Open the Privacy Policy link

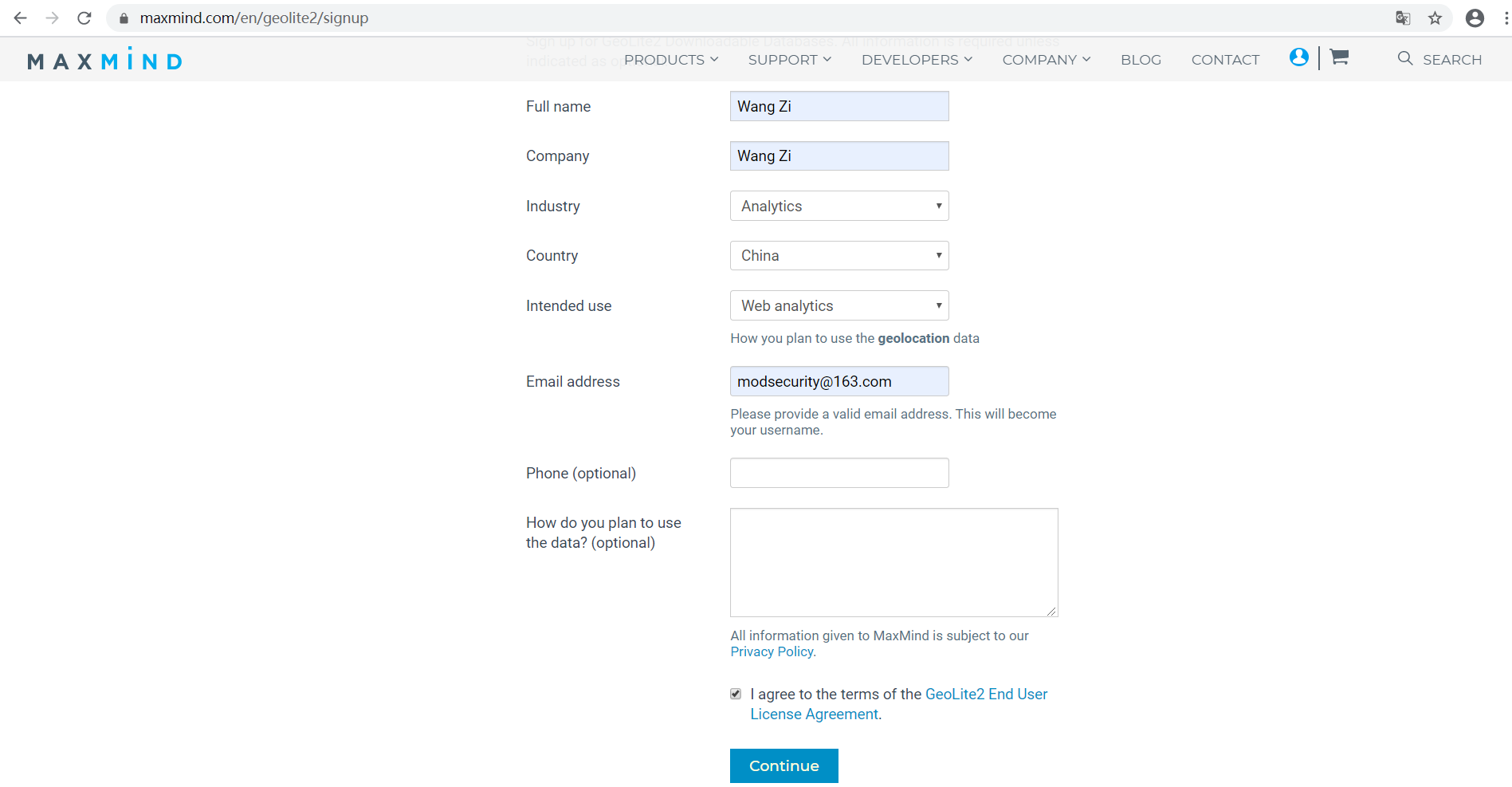pos(772,651)
